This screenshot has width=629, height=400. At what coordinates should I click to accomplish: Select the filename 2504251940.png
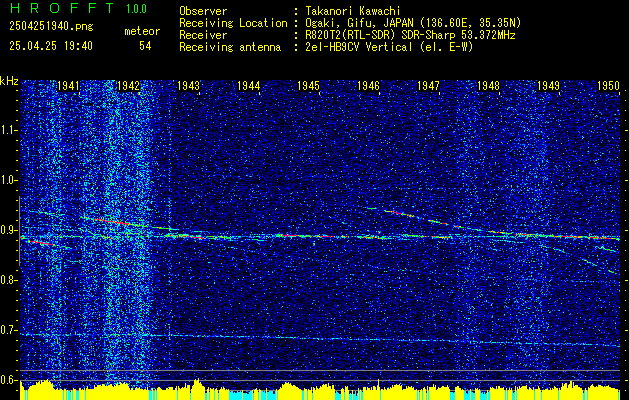click(x=51, y=26)
